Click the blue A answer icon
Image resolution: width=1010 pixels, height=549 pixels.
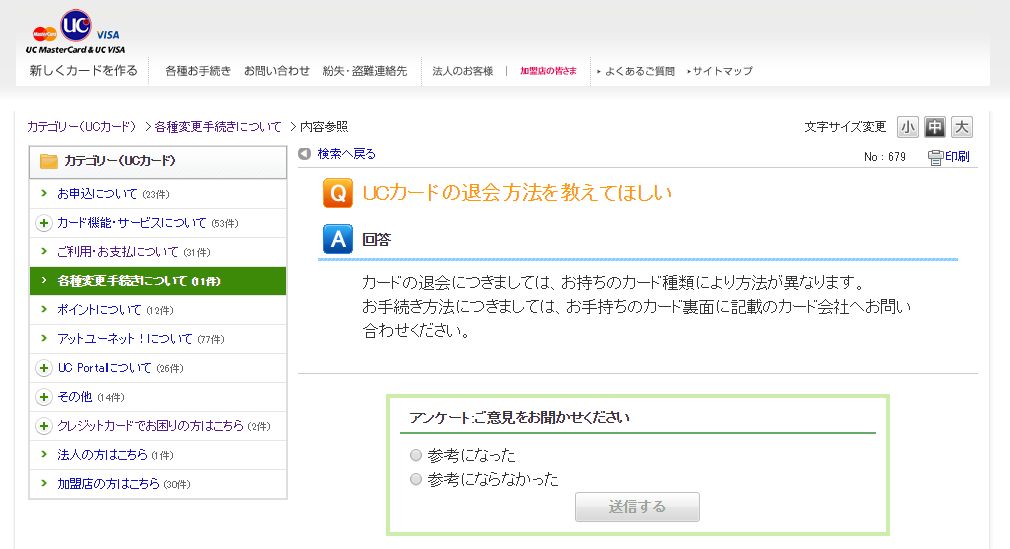click(x=338, y=240)
